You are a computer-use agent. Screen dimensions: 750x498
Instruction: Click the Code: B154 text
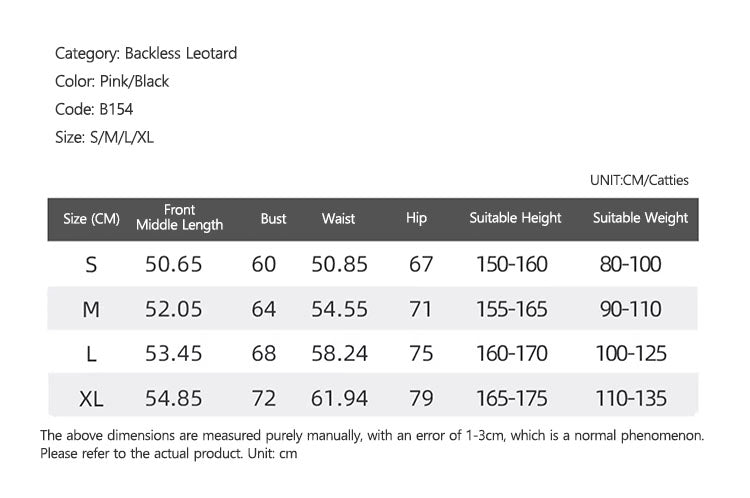coord(94,109)
